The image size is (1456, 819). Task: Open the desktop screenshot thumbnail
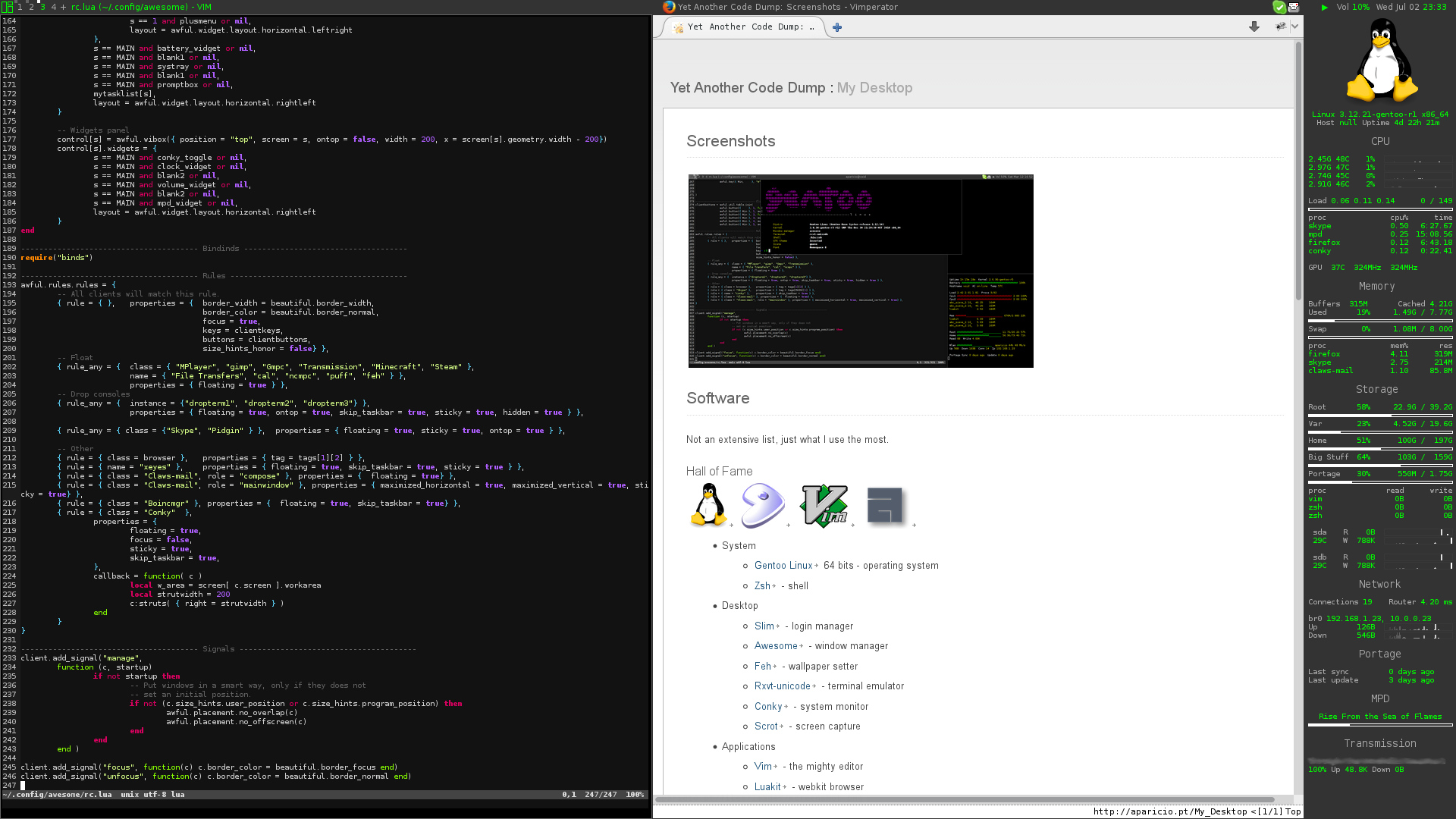[860, 271]
